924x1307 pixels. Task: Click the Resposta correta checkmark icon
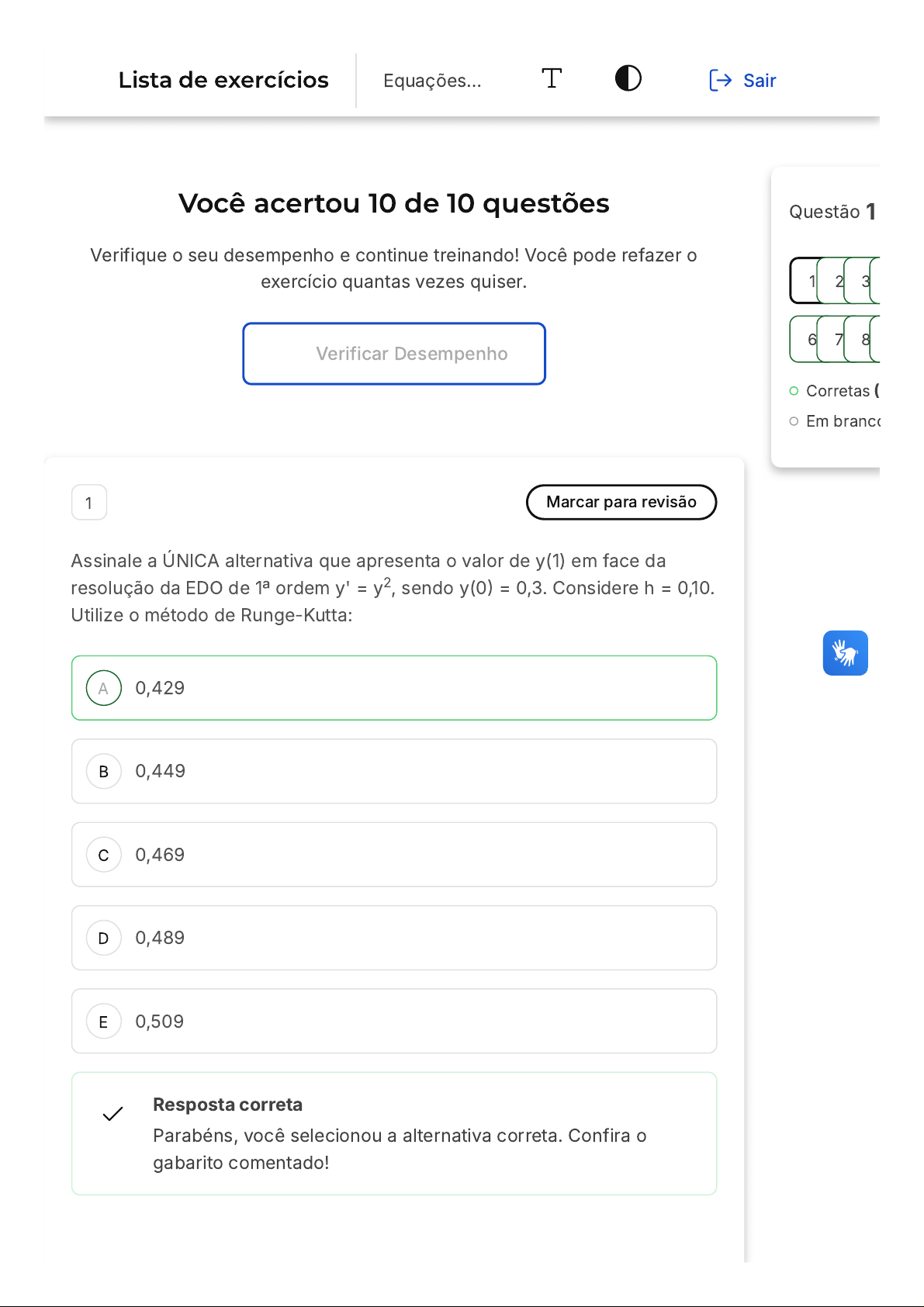click(x=113, y=1114)
